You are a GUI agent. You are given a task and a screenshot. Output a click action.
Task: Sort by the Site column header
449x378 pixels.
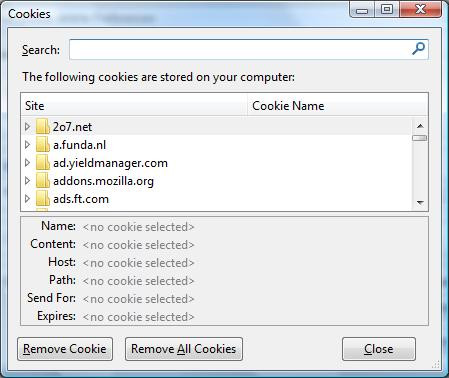[134, 105]
